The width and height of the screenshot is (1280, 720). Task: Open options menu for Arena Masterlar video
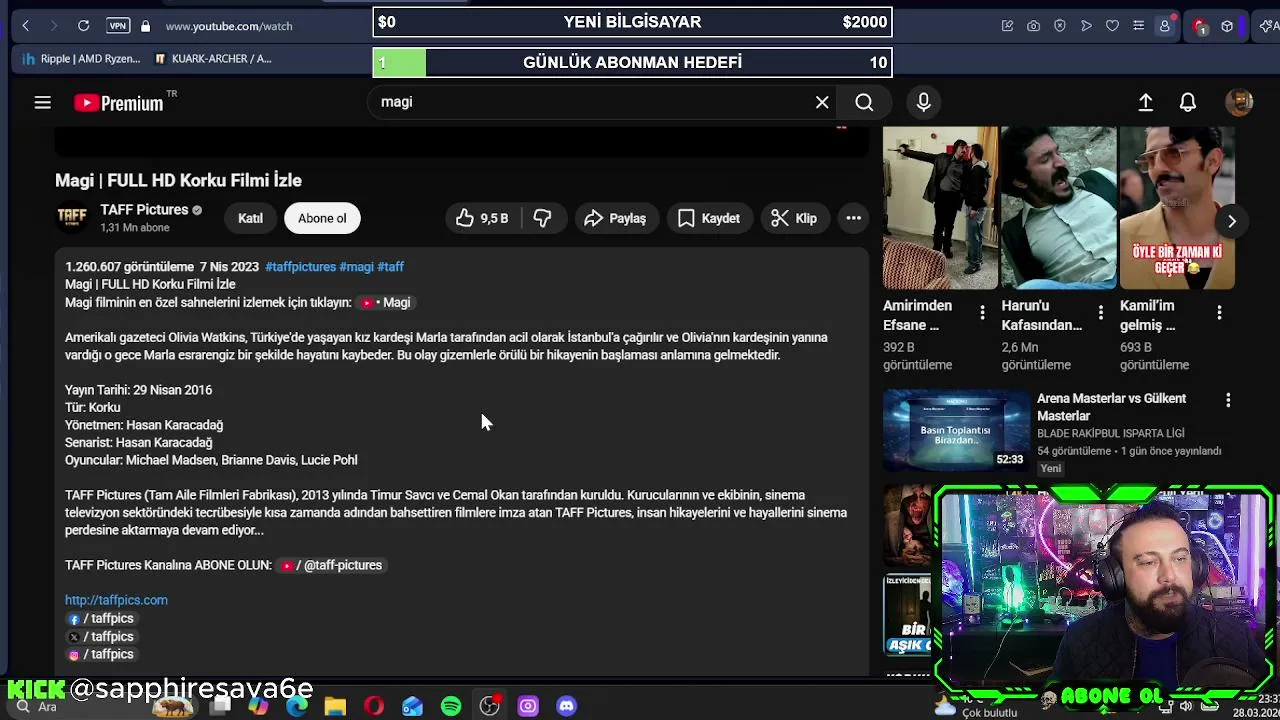pos(1228,400)
